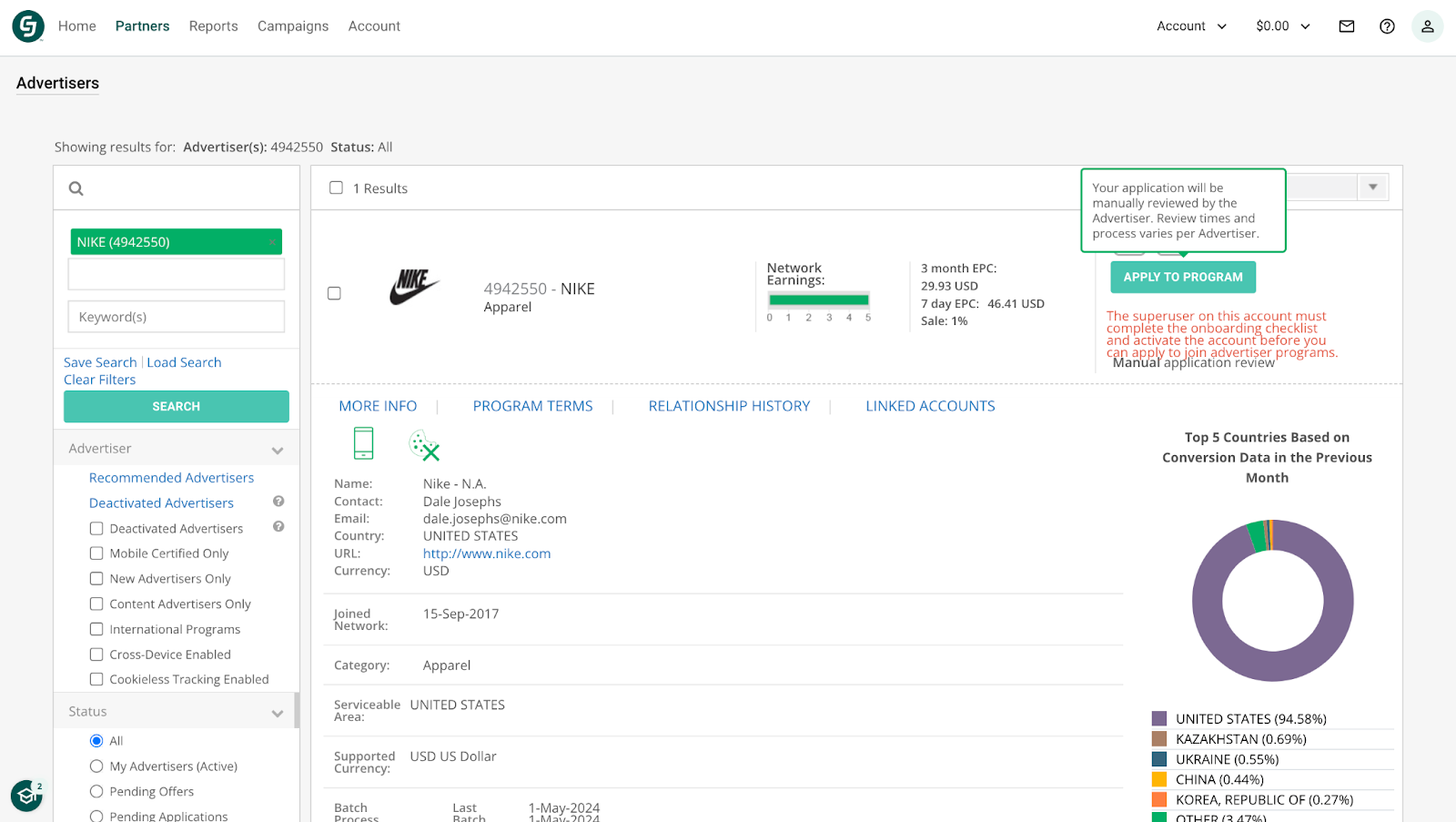1456x822 pixels.
Task: Open the Account nav menu item
Action: pyautogui.click(x=374, y=26)
